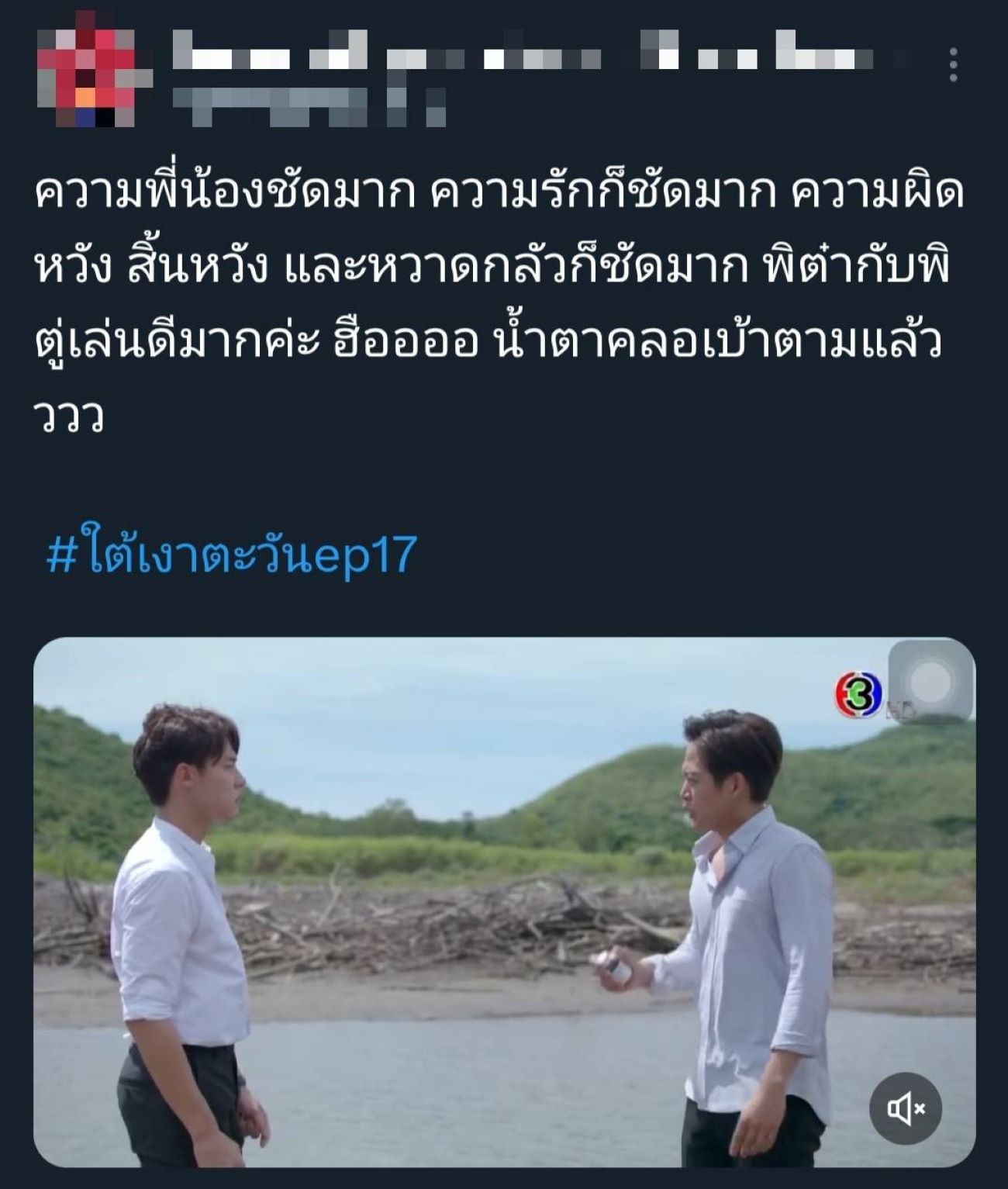The width and height of the screenshot is (1008, 1189).
Task: Open the three-dot more options menu
Action: [953, 64]
